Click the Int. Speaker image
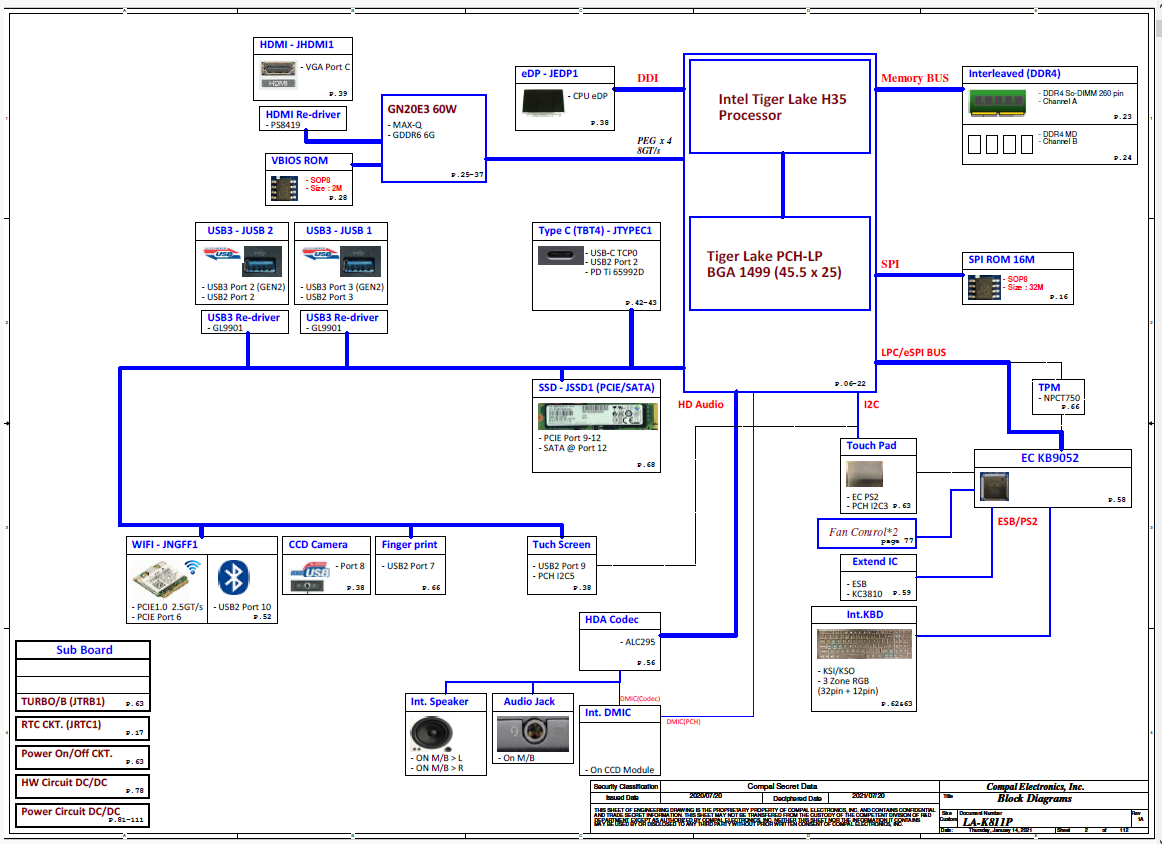 tap(431, 734)
